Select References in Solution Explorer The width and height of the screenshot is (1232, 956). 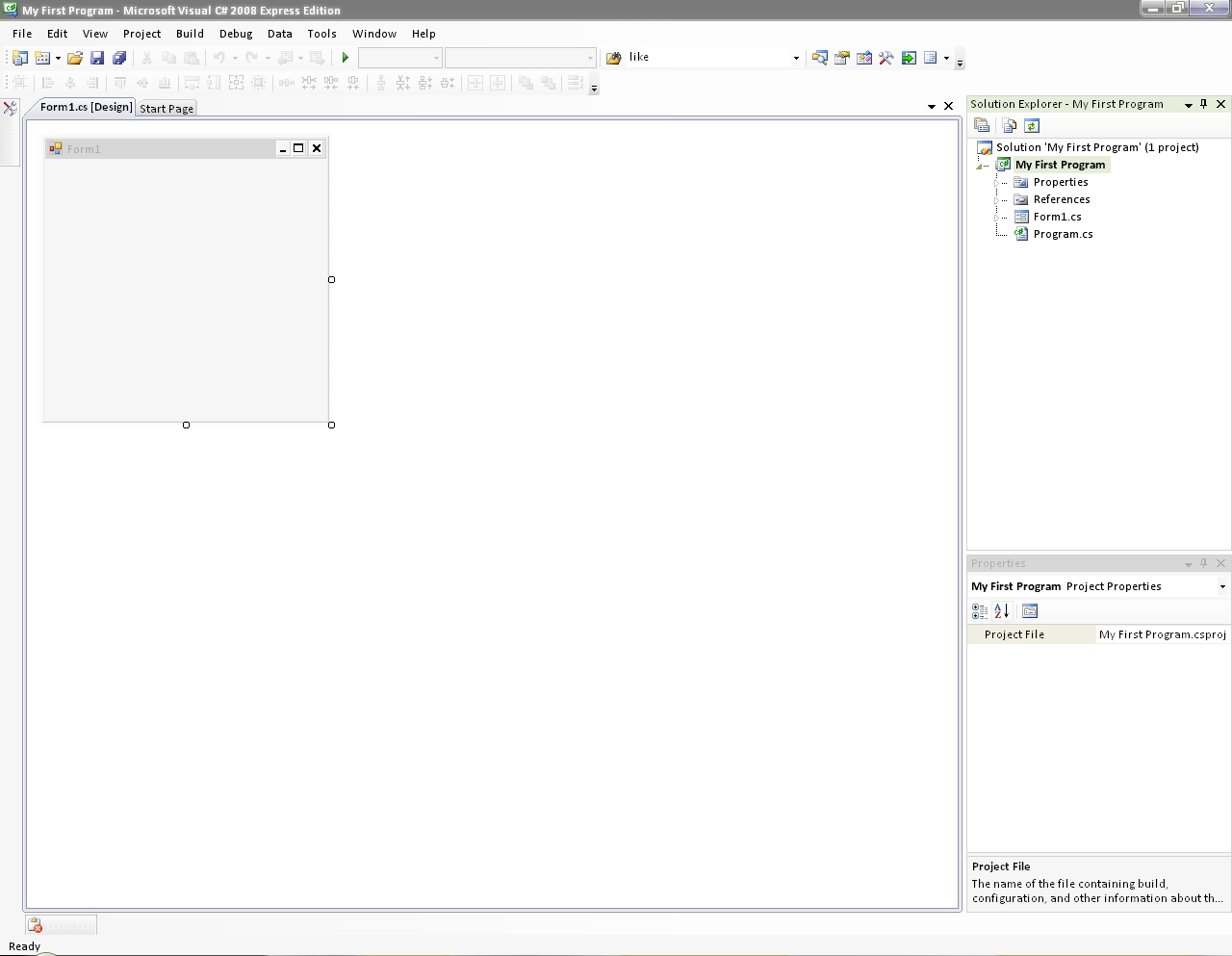(1062, 199)
